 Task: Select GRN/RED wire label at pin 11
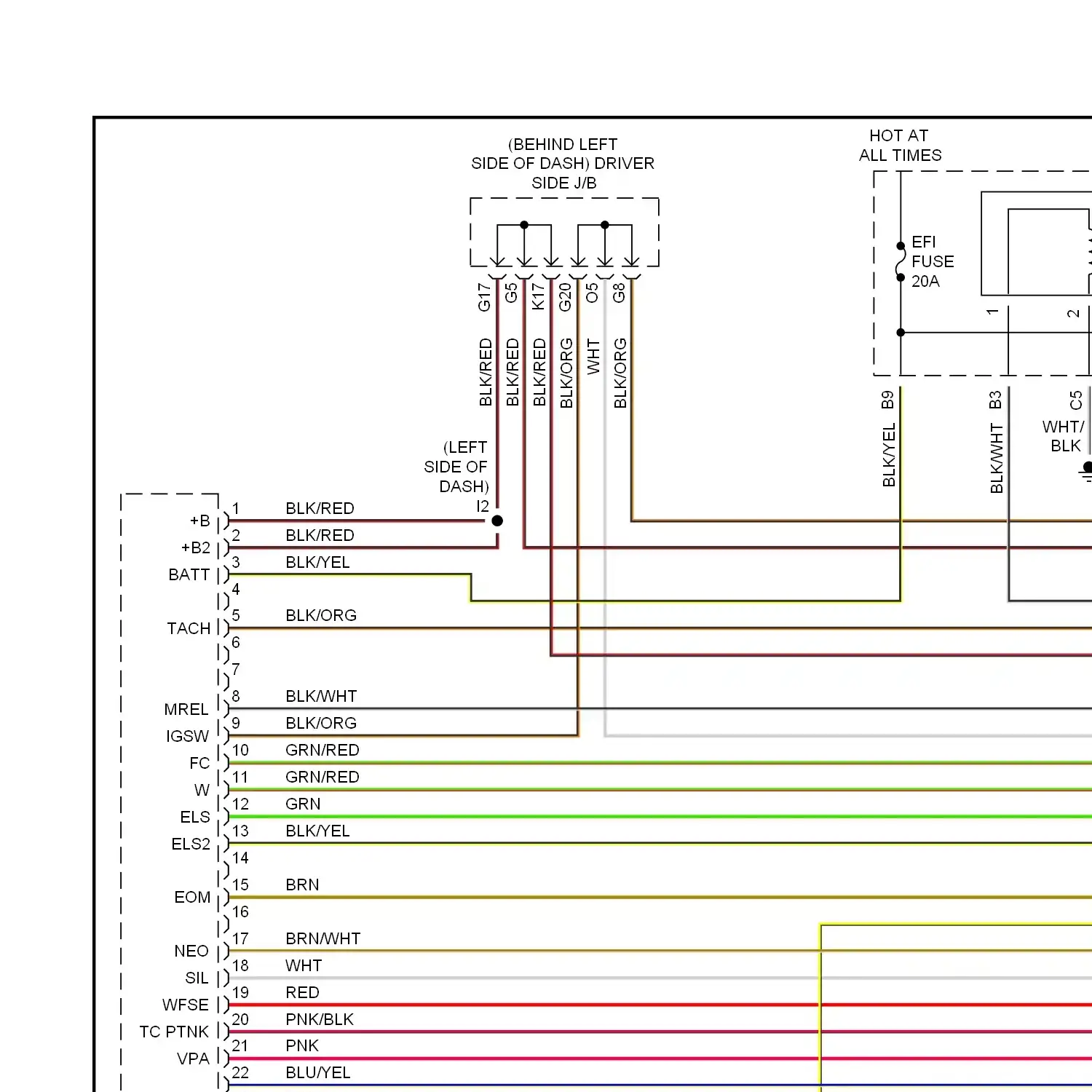click(x=323, y=778)
